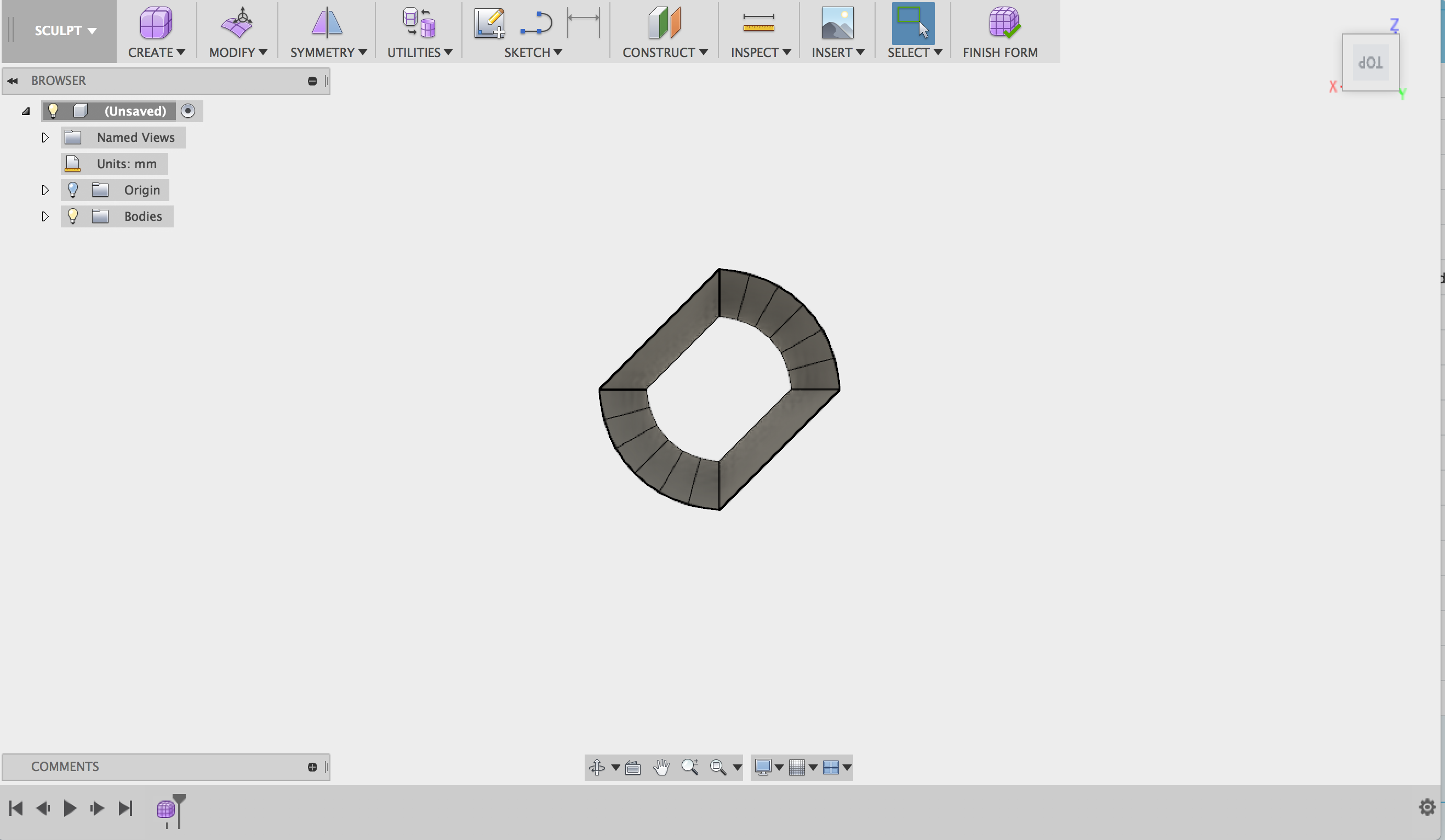Open the SELECT menu
Screen dimensions: 1445x840
915,52
